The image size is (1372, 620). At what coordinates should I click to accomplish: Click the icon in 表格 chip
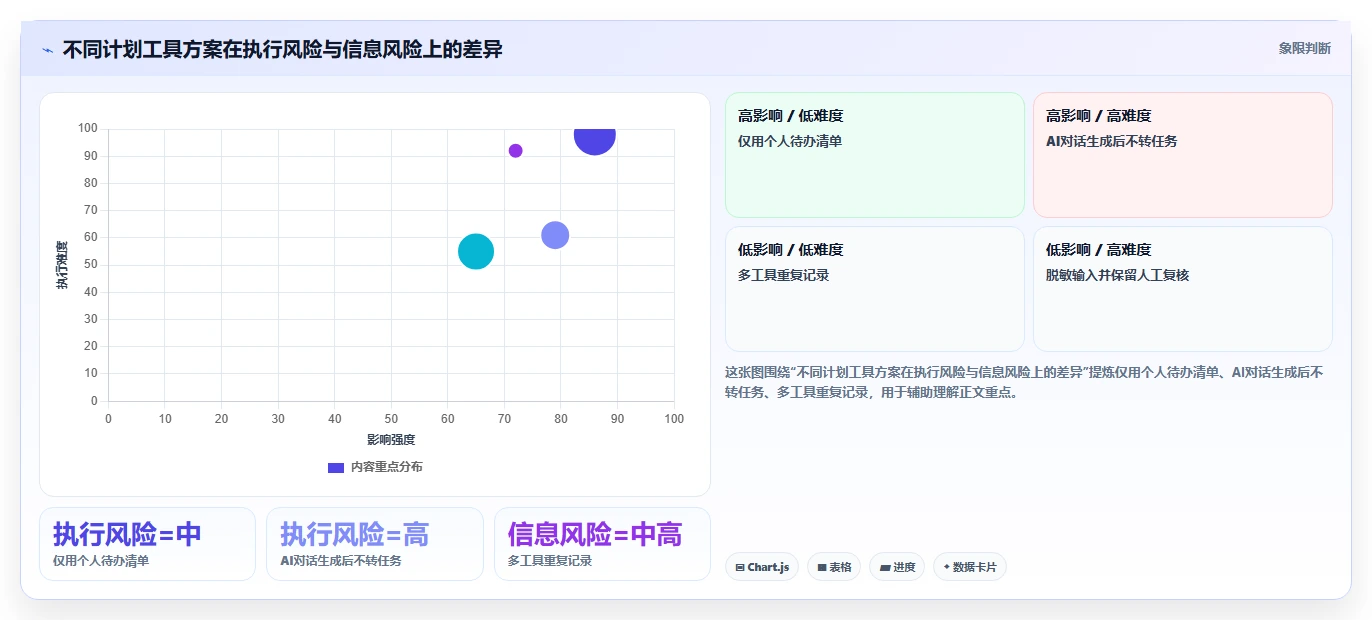click(822, 568)
